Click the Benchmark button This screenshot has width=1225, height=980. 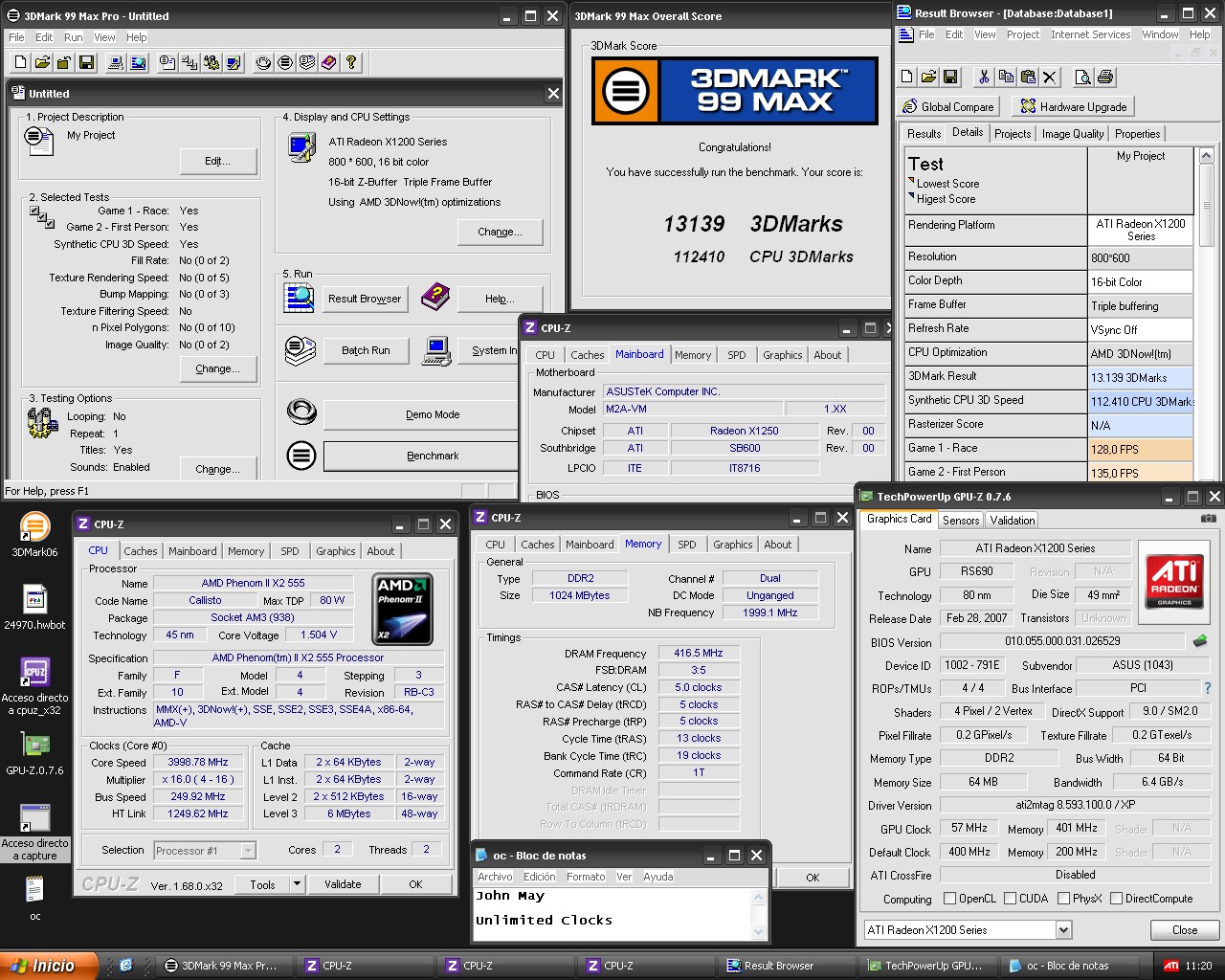click(x=421, y=456)
